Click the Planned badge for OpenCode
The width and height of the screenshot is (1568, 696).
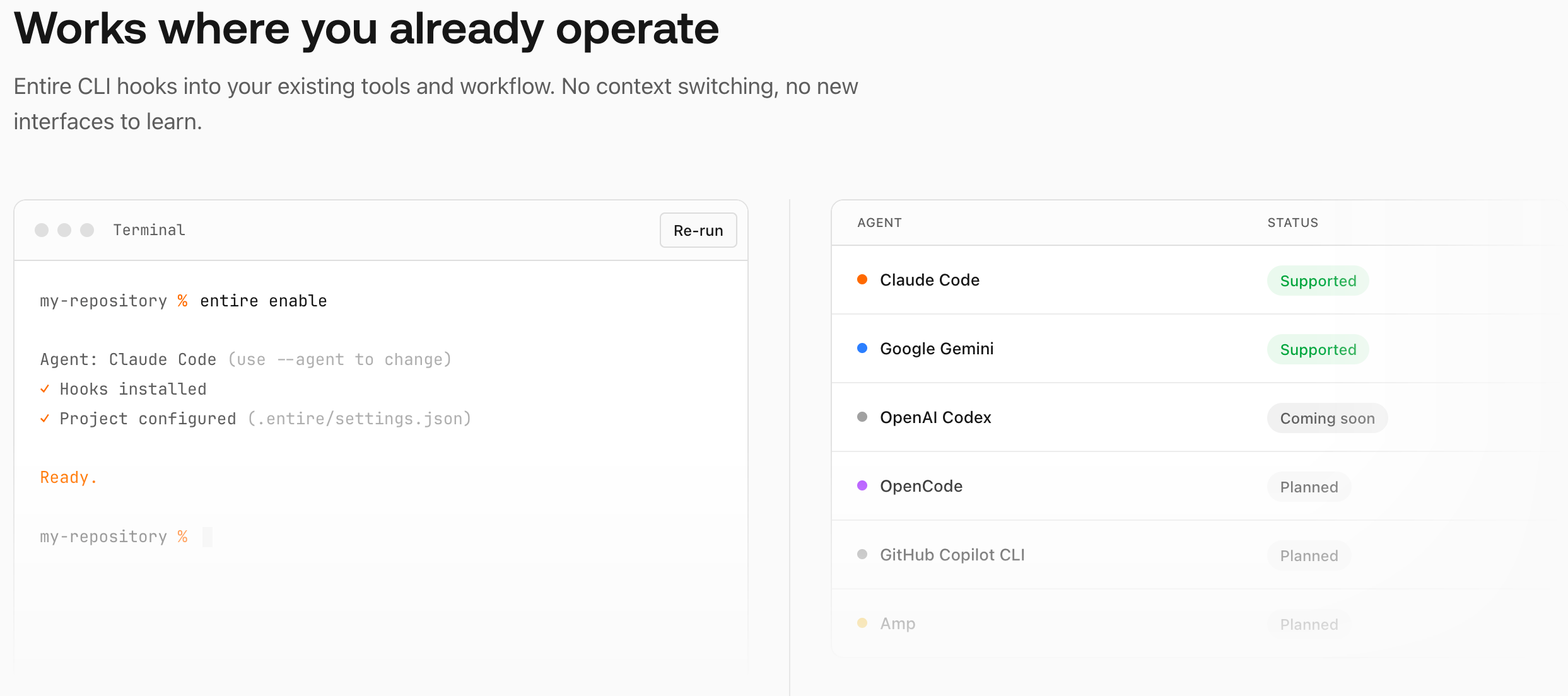[1309, 487]
